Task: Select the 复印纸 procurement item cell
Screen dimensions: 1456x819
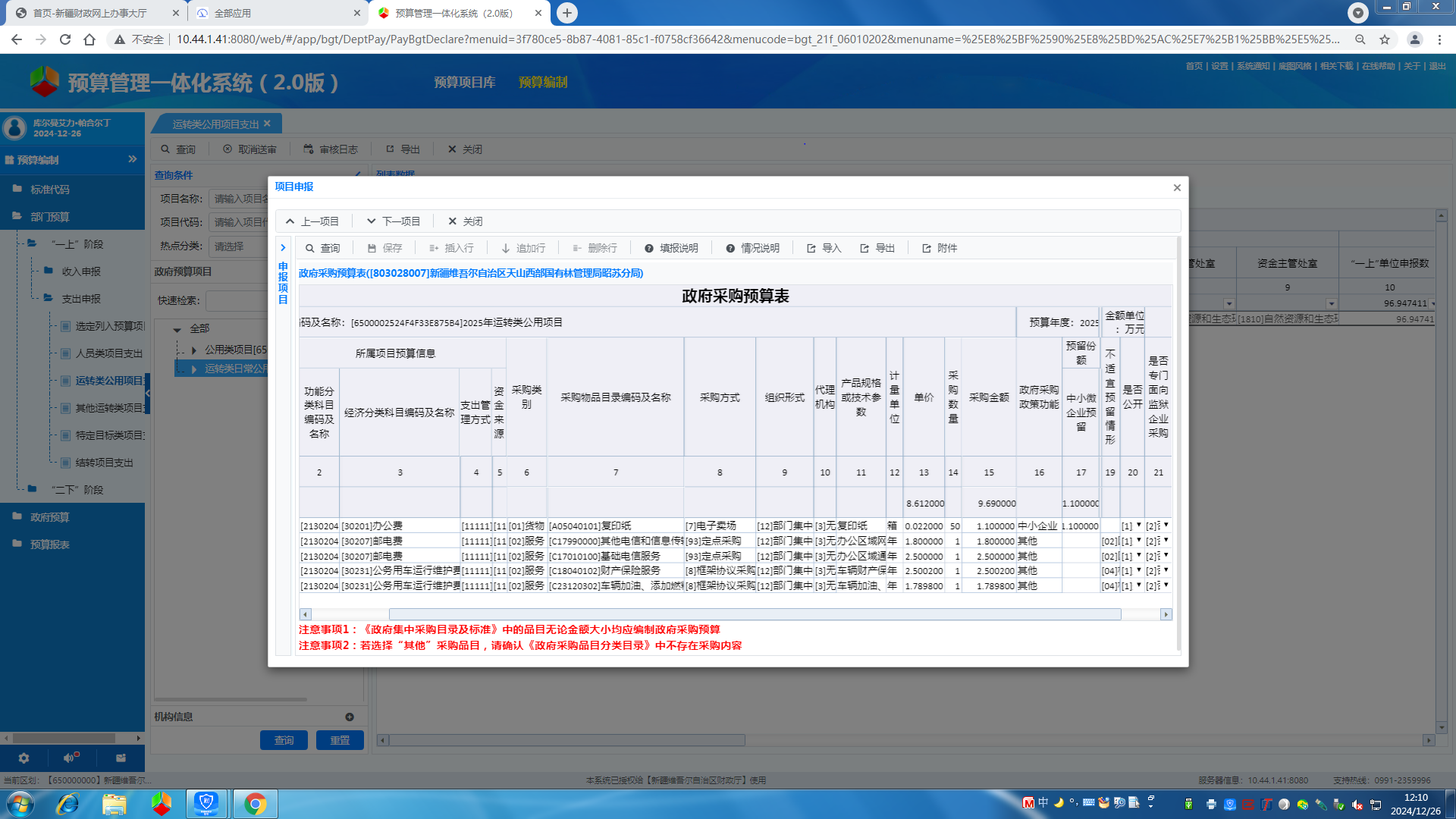Action: coord(615,526)
